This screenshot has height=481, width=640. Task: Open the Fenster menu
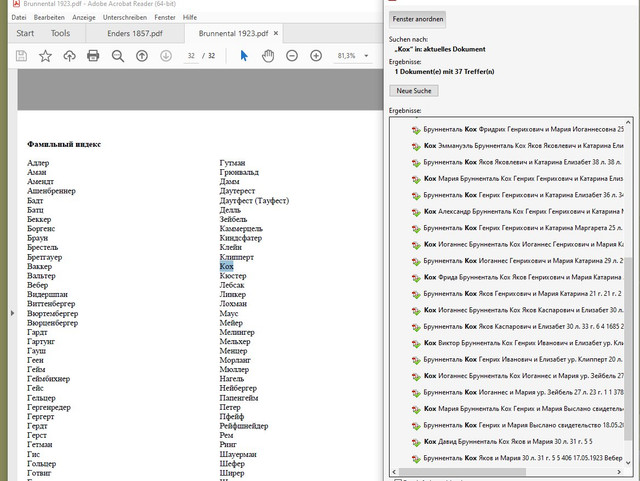click(165, 18)
